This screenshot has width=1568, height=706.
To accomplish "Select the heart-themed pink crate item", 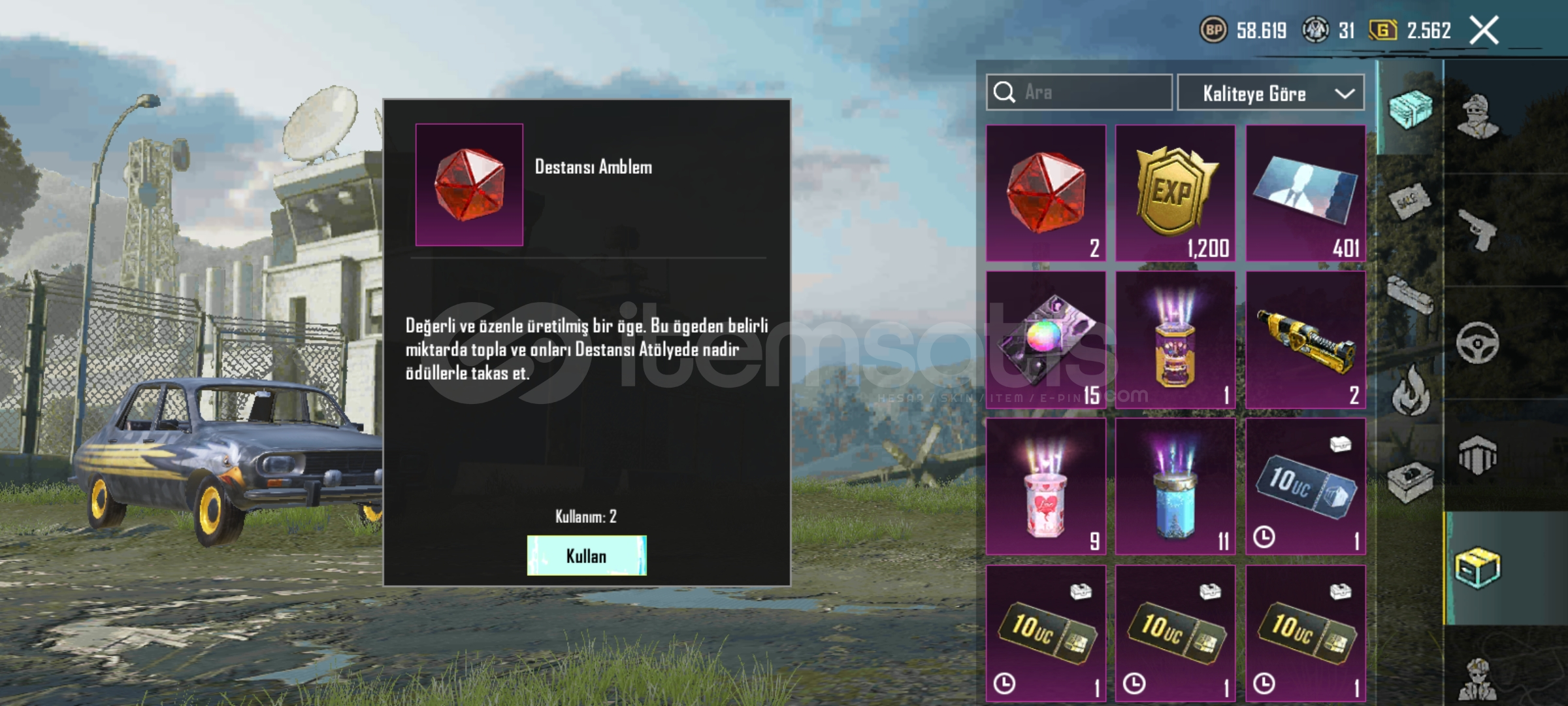I will [1046, 486].
